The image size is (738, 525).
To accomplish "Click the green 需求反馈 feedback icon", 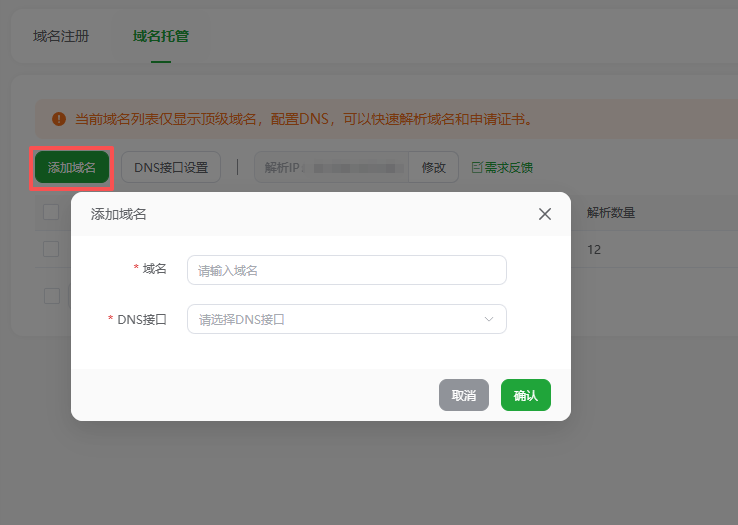I will coord(477,168).
